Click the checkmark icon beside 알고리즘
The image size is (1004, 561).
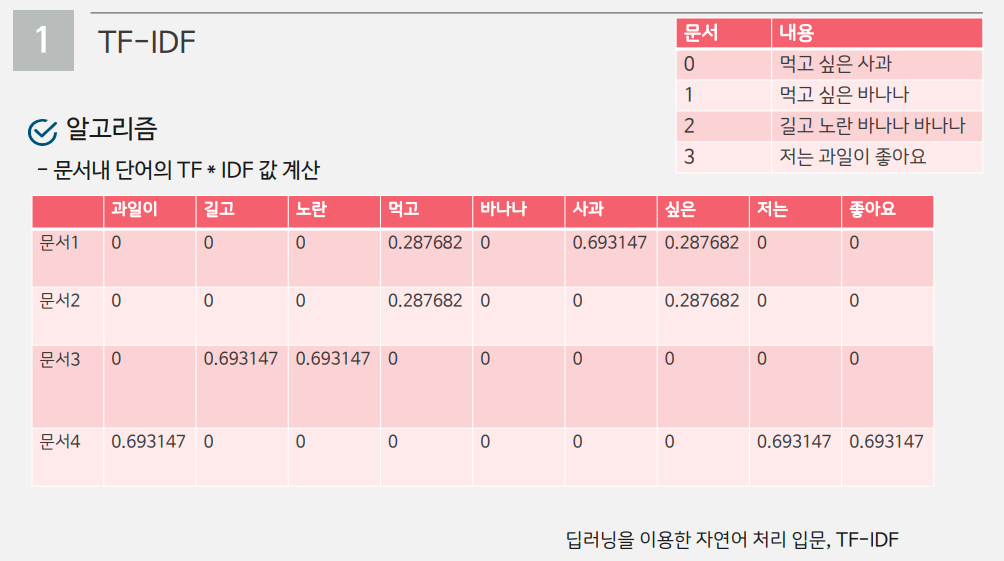point(42,132)
